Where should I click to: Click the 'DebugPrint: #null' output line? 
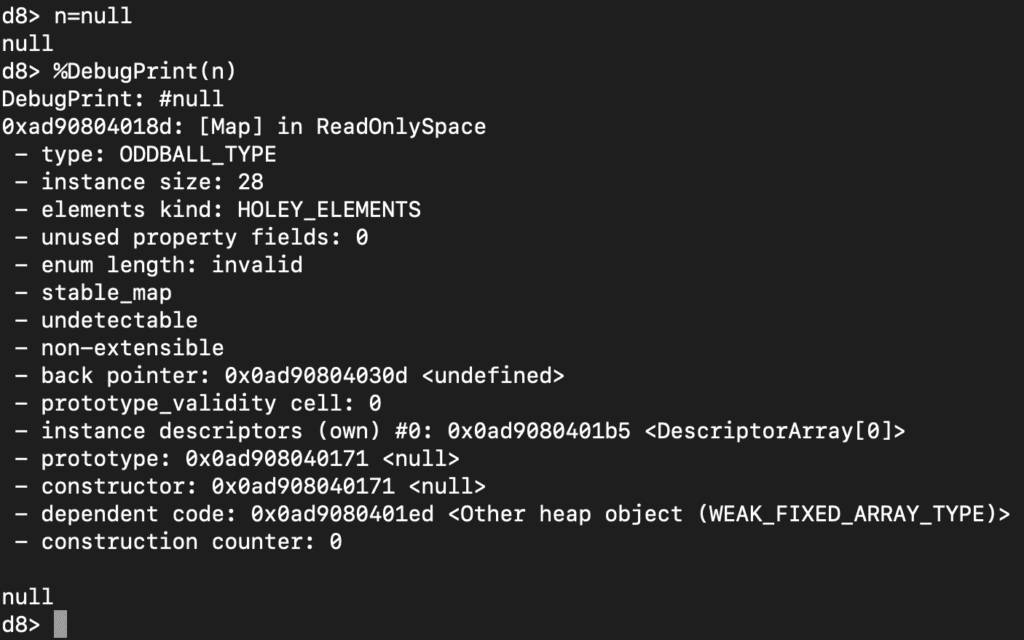click(112, 100)
